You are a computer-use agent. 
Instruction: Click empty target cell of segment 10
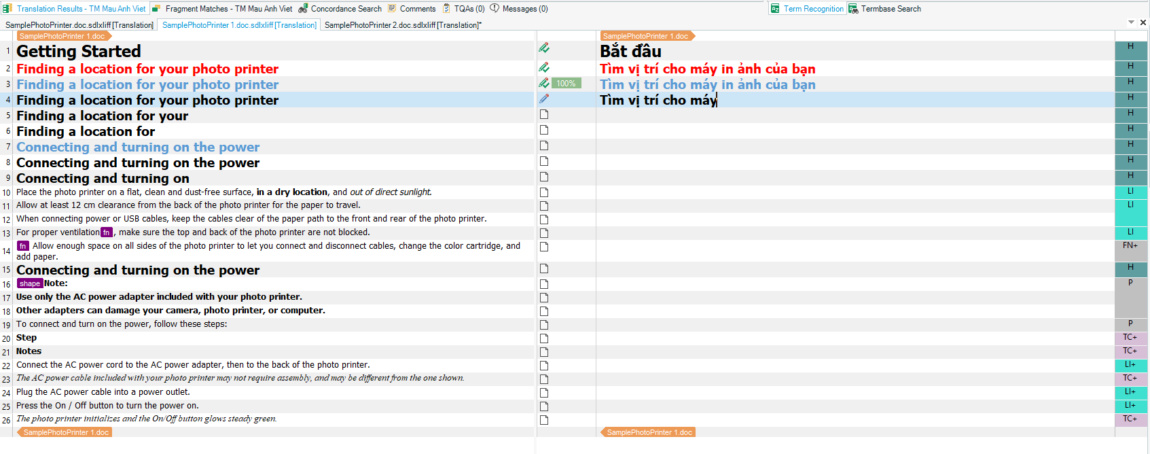tap(855, 191)
